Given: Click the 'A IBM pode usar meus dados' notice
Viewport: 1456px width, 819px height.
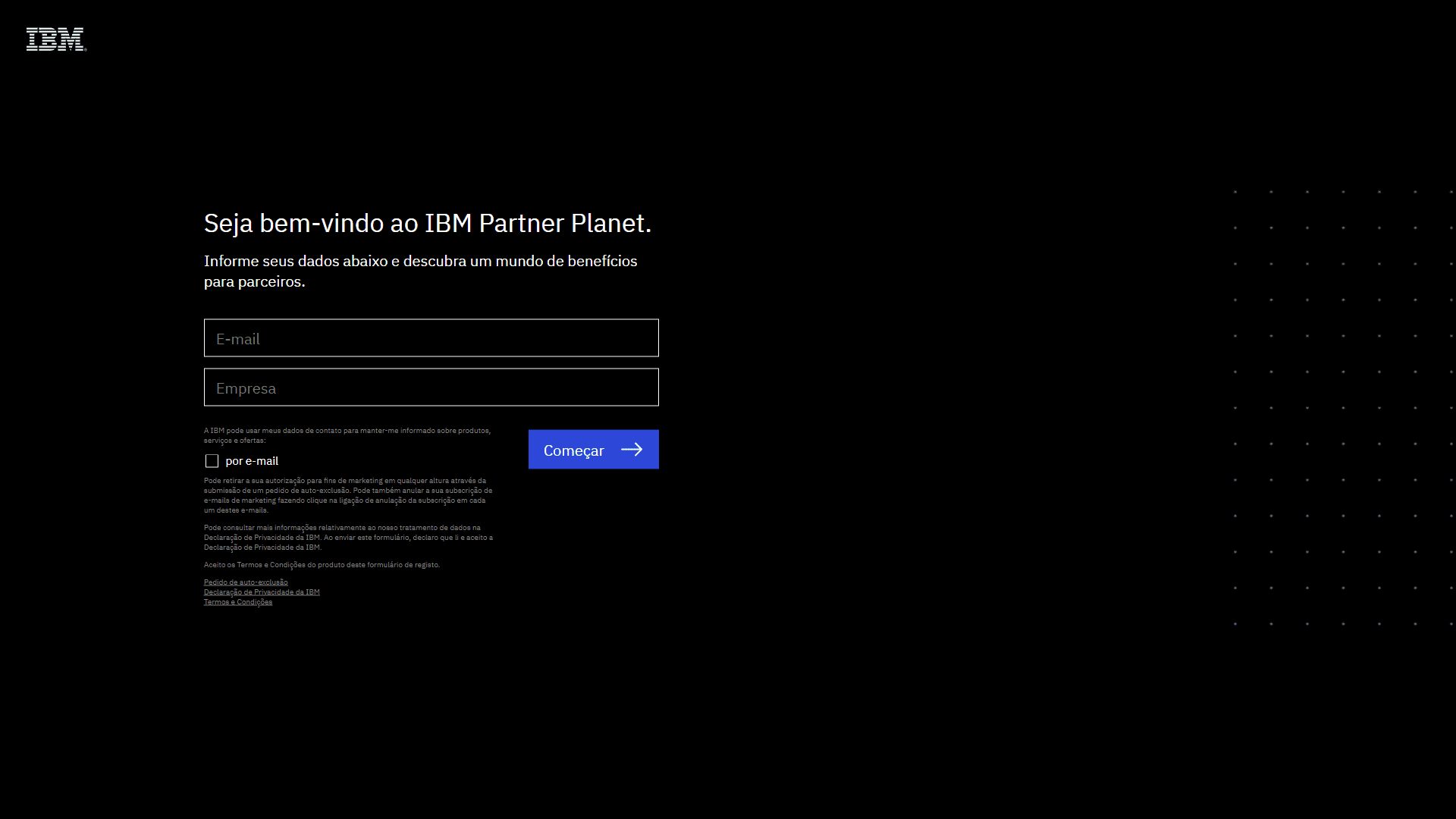Looking at the screenshot, I should coord(347,435).
